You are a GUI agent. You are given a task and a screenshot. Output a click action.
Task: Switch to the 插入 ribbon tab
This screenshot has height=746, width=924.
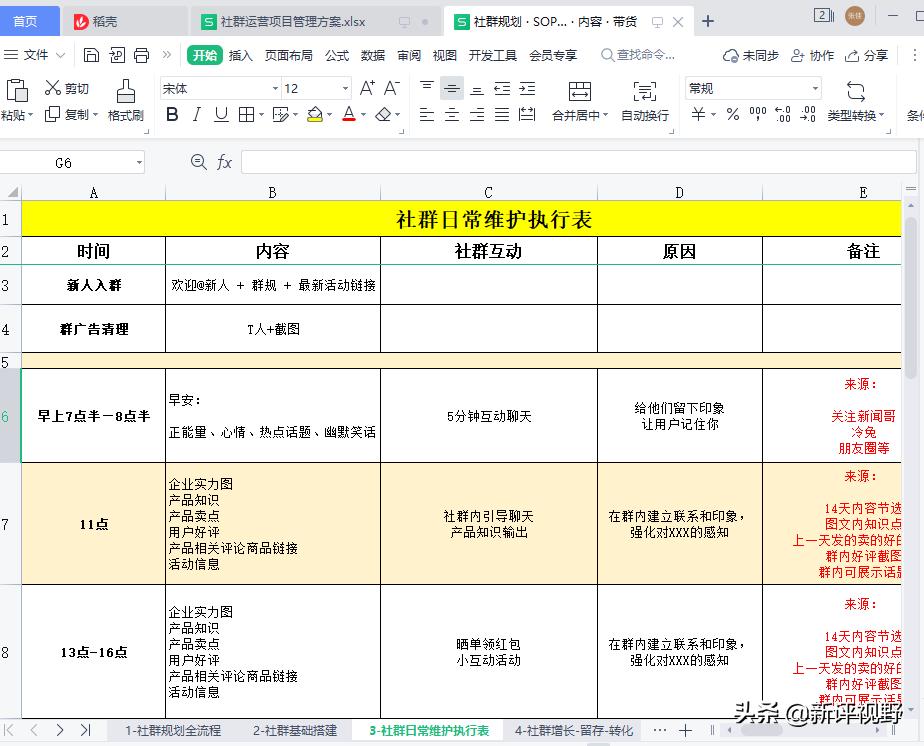click(x=240, y=56)
